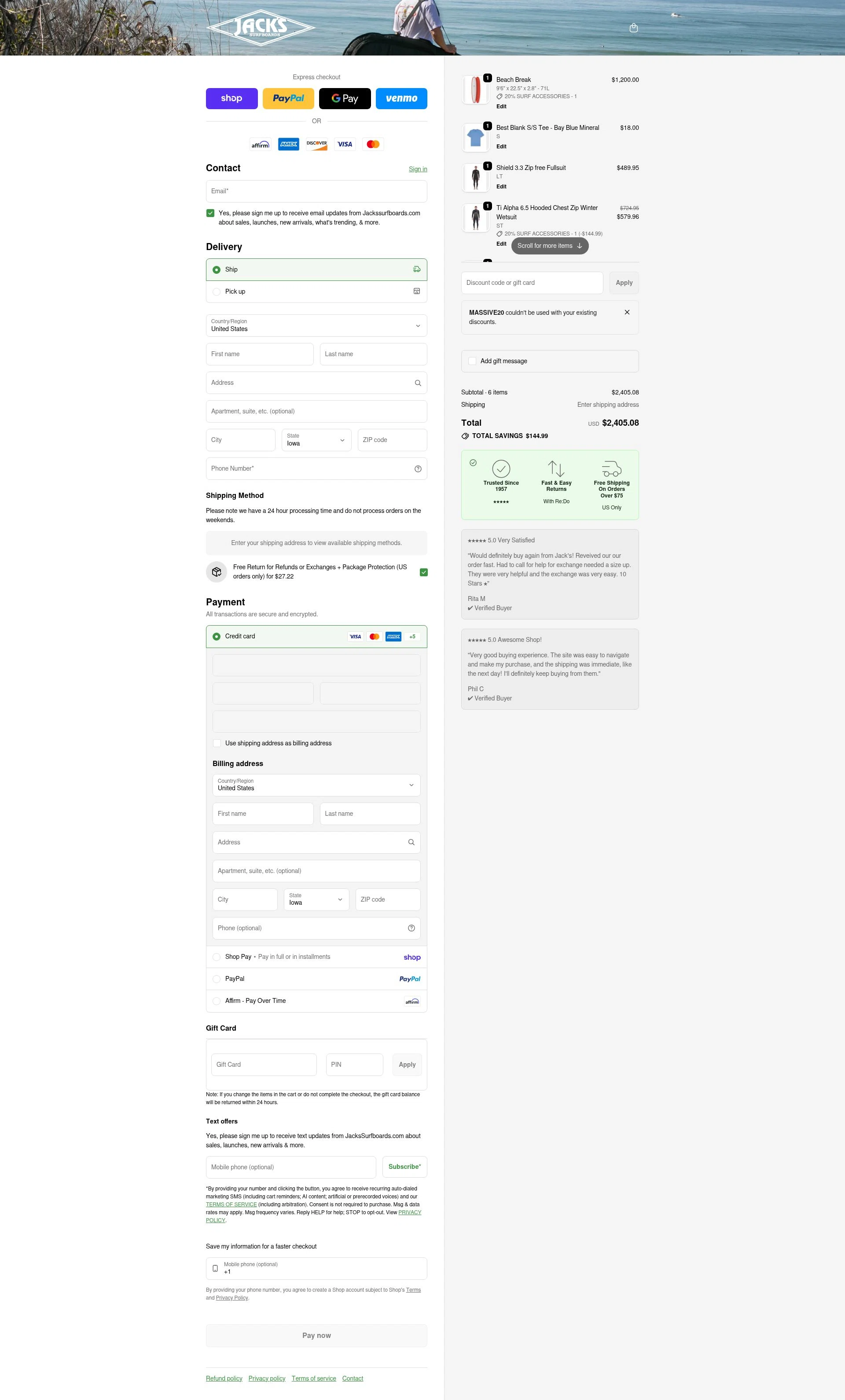
Task: Show more card brands via +5 badge
Action: (412, 636)
